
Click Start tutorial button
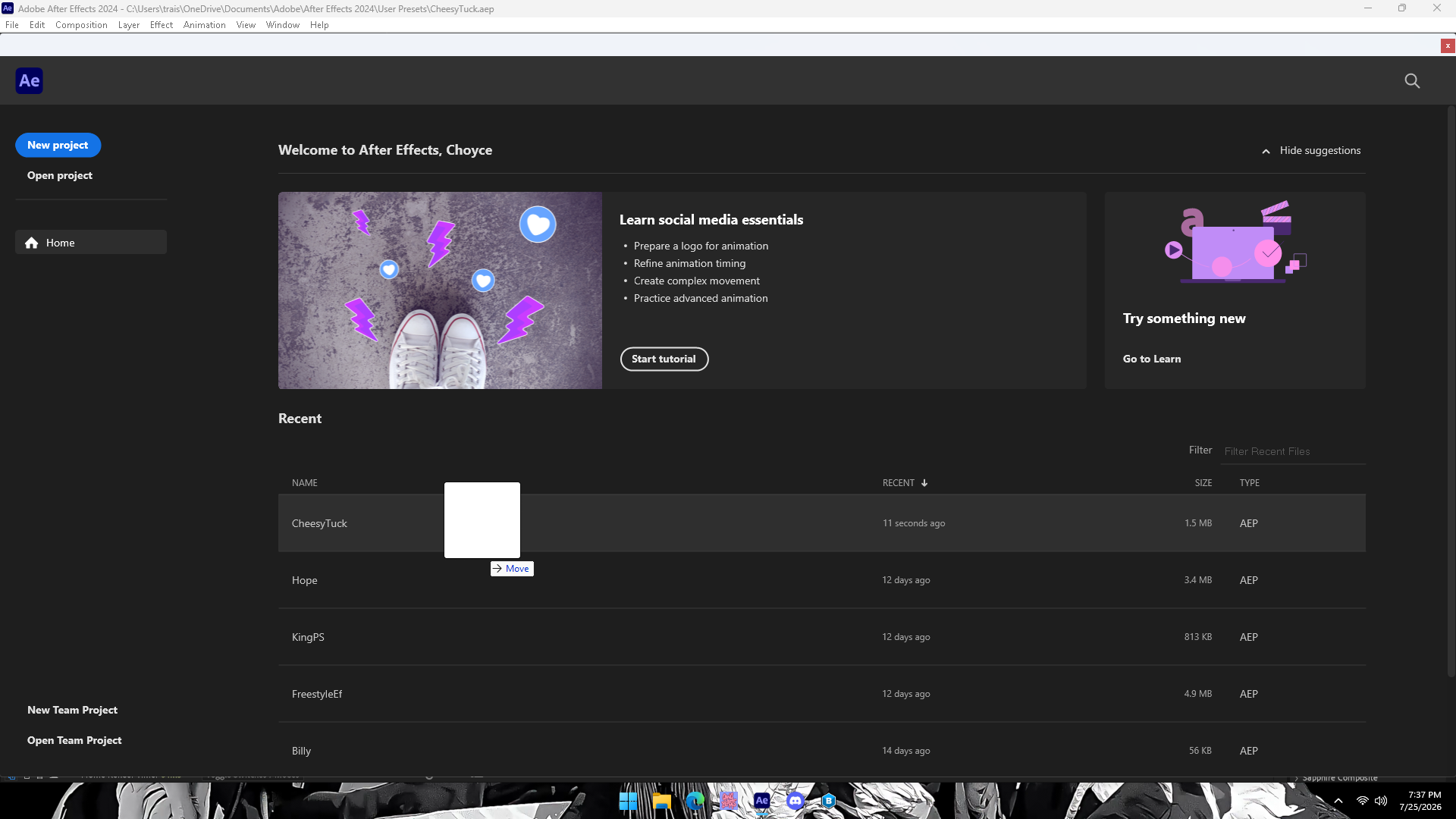(664, 359)
